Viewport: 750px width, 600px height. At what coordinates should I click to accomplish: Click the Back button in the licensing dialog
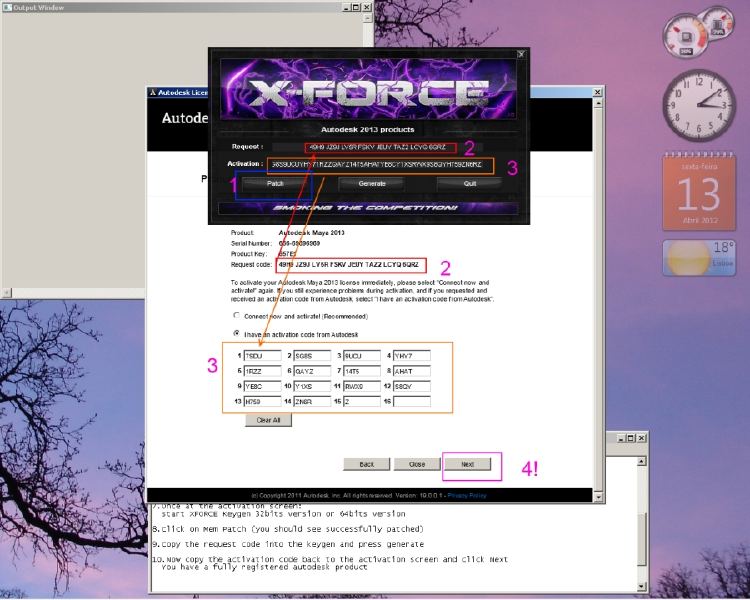(x=366, y=464)
